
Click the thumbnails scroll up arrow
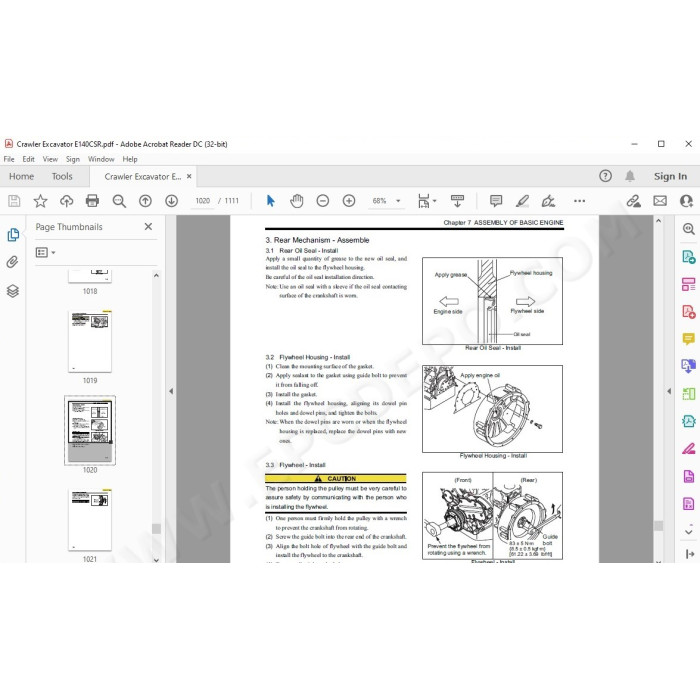click(156, 276)
